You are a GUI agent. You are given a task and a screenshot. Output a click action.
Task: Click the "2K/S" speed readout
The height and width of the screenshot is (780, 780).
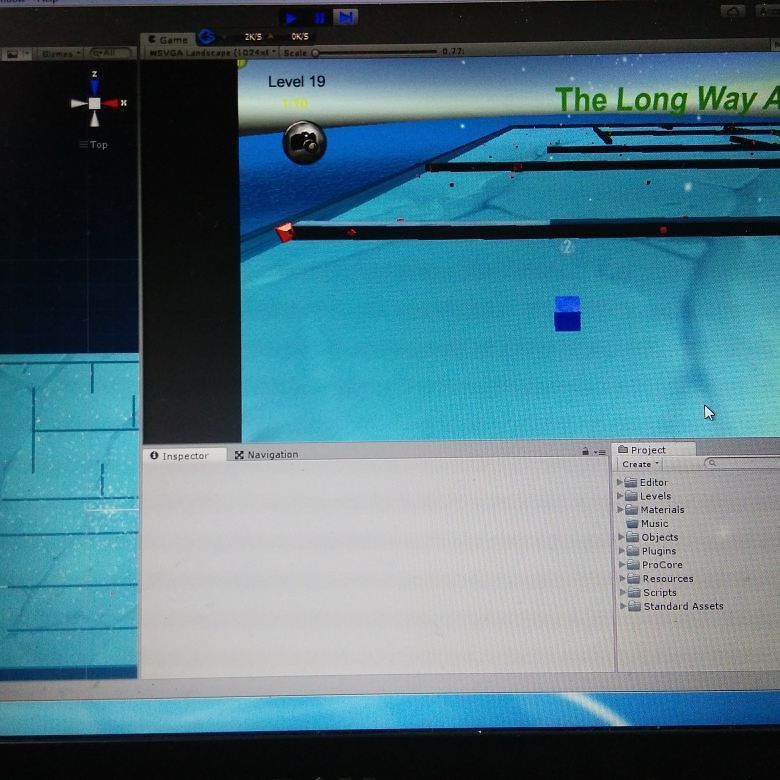click(253, 37)
